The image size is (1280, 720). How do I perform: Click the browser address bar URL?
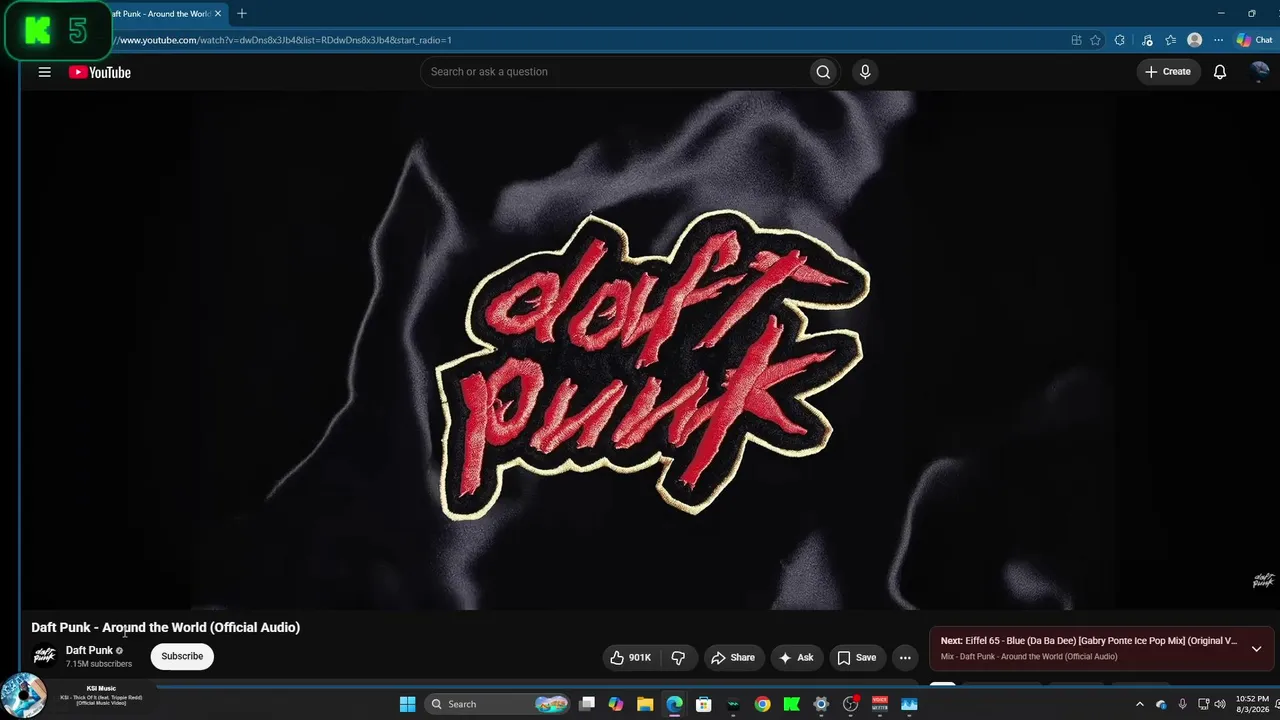(285, 40)
